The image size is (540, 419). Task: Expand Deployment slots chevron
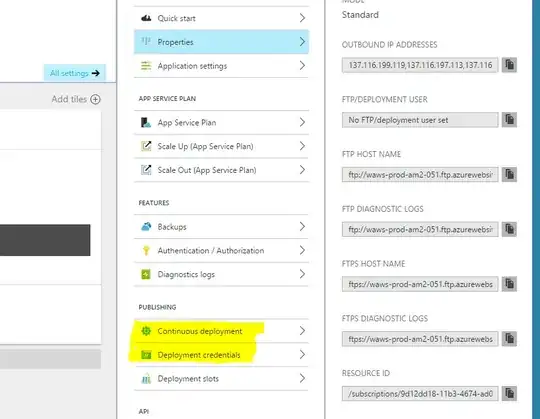pyautogui.click(x=302, y=378)
